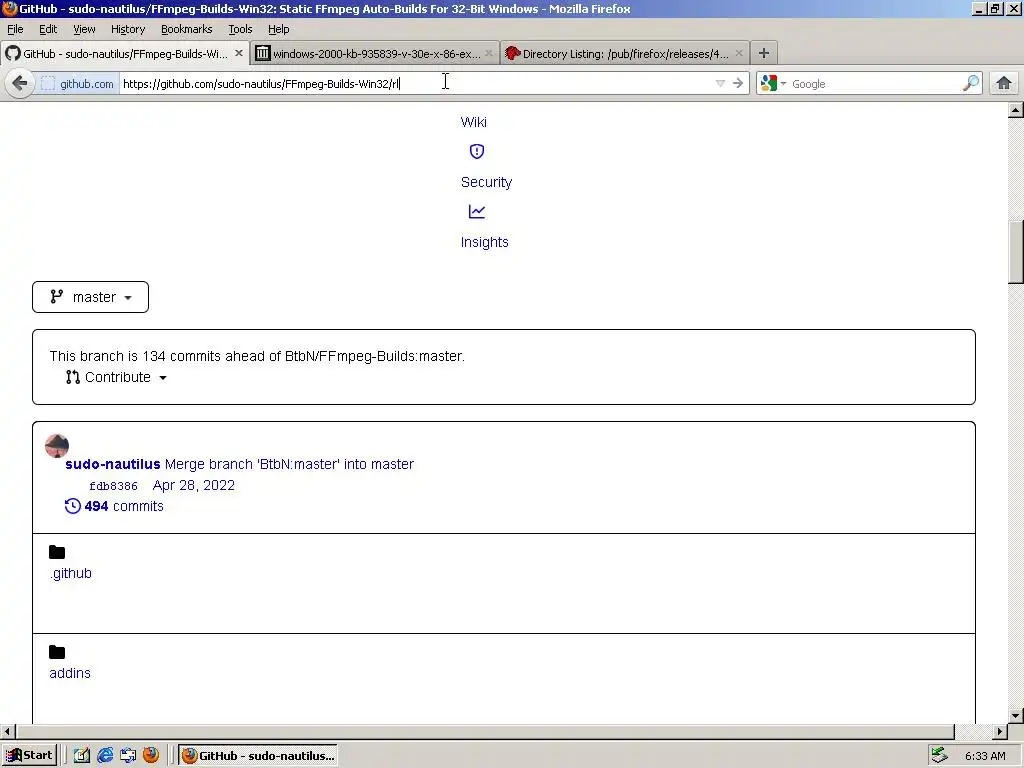Click the Insights graph icon

[x=477, y=212]
